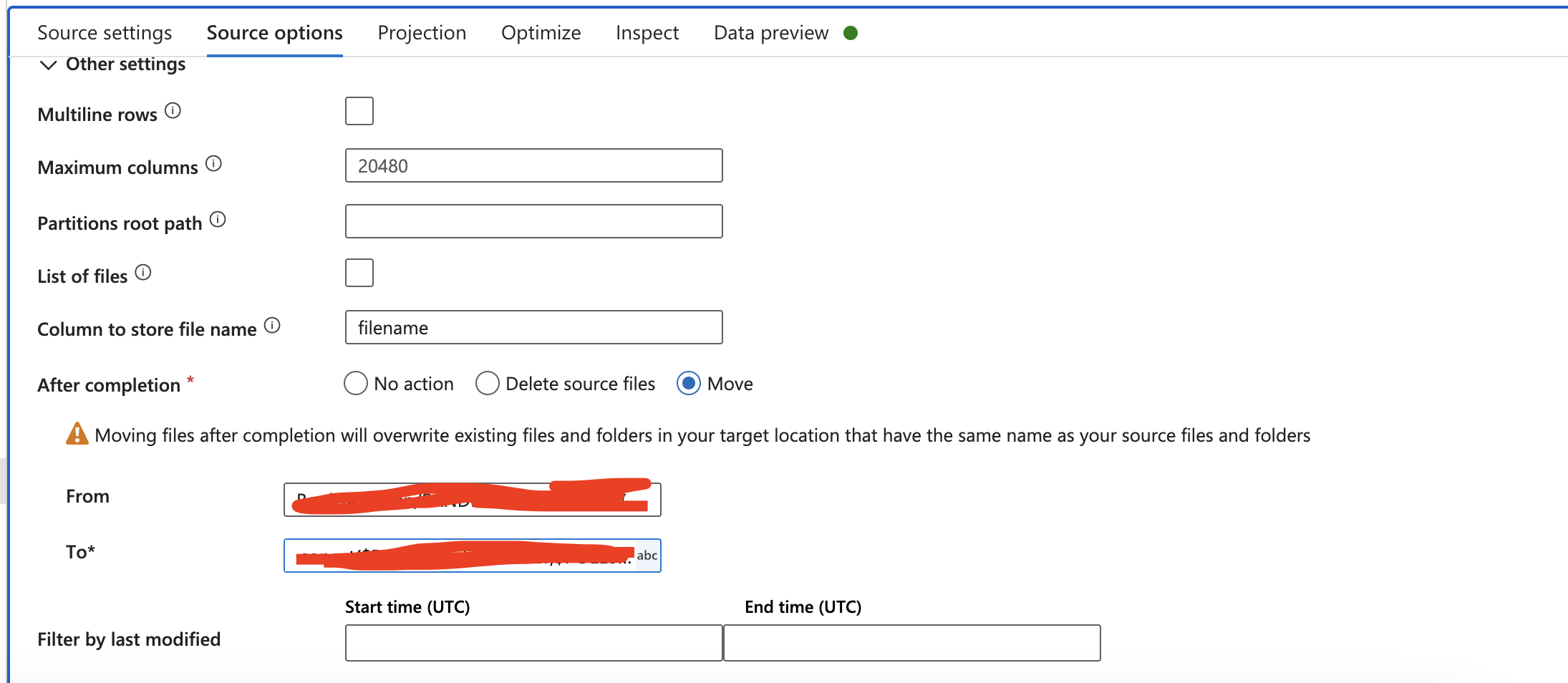Click Column to store file name info icon
The image size is (1568, 683).
[x=272, y=326]
